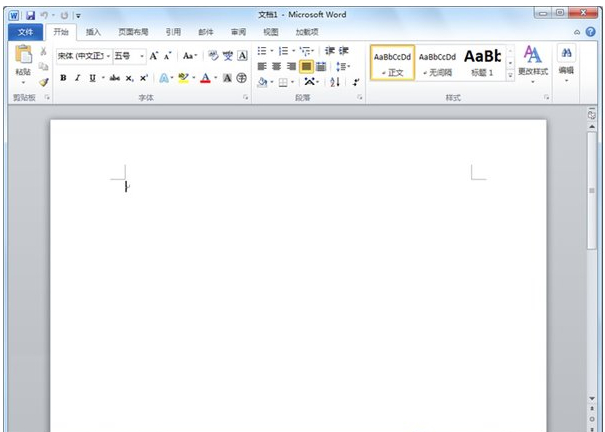Center paragraph text
The width and height of the screenshot is (605, 432).
[x=277, y=66]
